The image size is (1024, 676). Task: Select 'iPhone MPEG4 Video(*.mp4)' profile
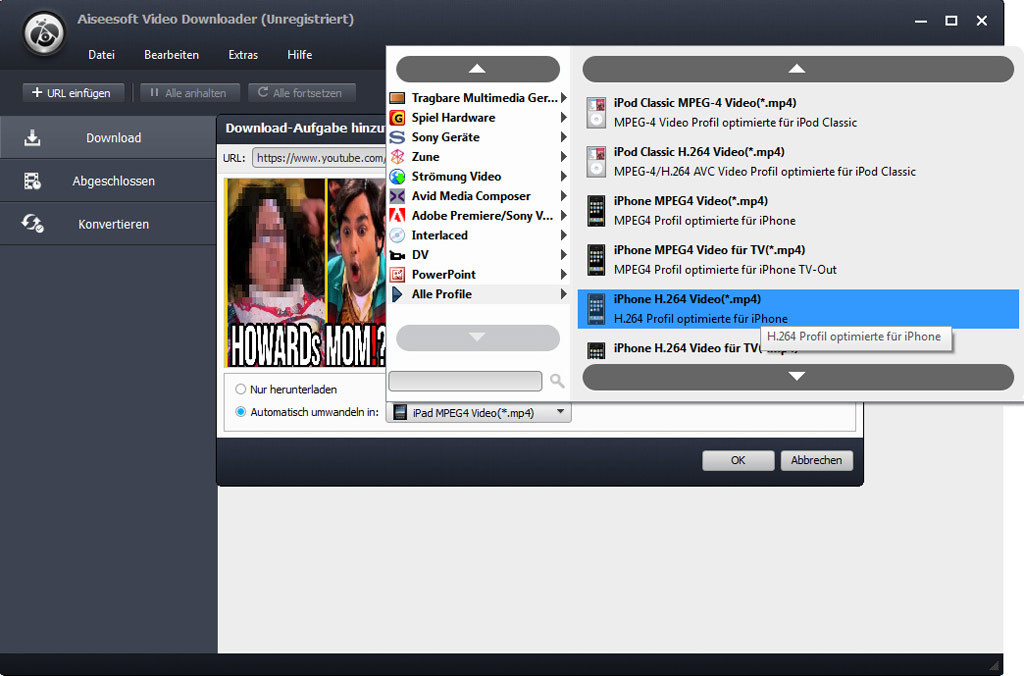point(798,210)
